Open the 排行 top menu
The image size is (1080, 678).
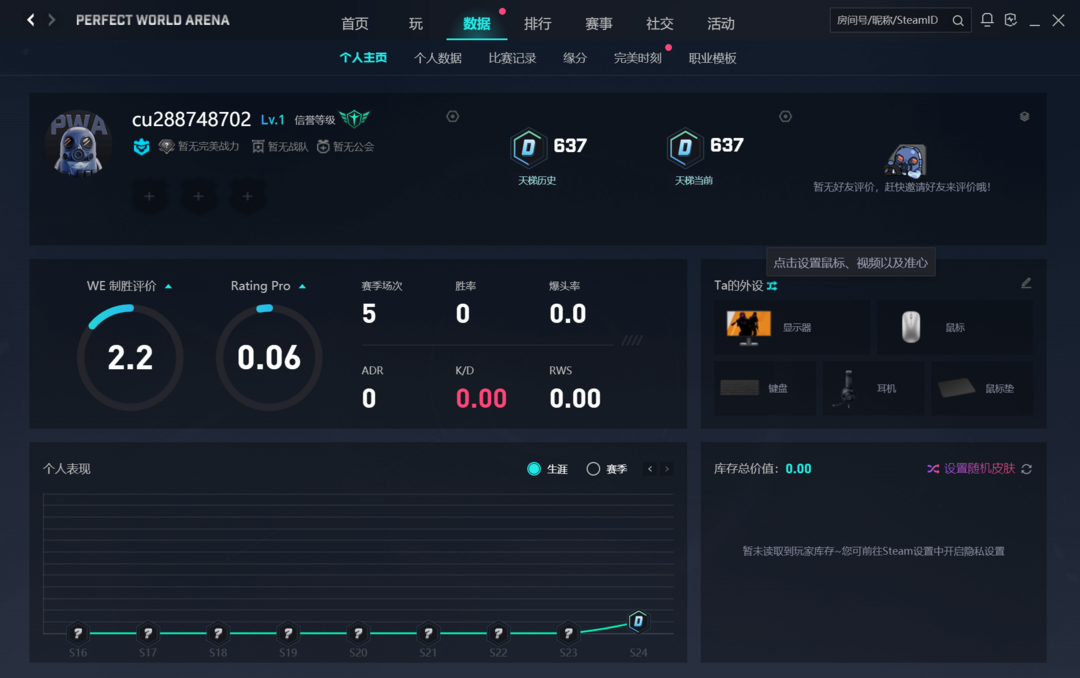coord(537,24)
